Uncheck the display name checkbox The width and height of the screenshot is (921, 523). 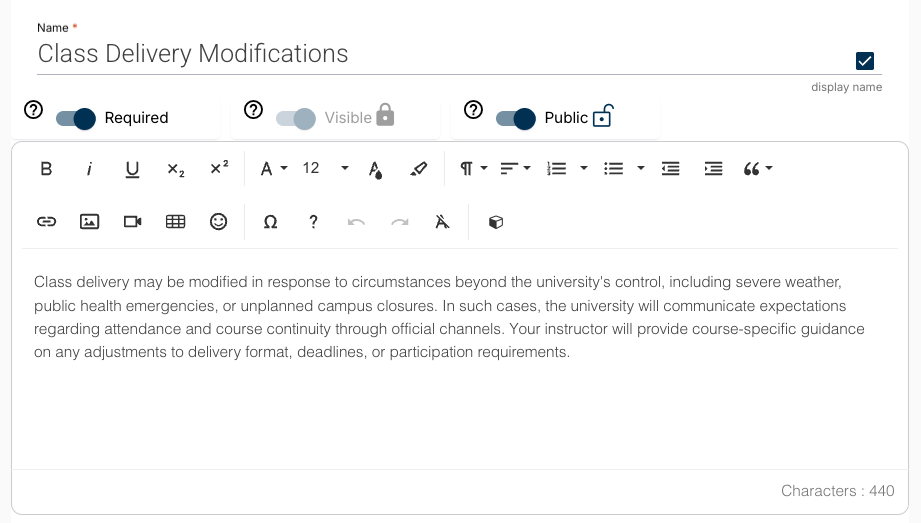click(x=866, y=61)
